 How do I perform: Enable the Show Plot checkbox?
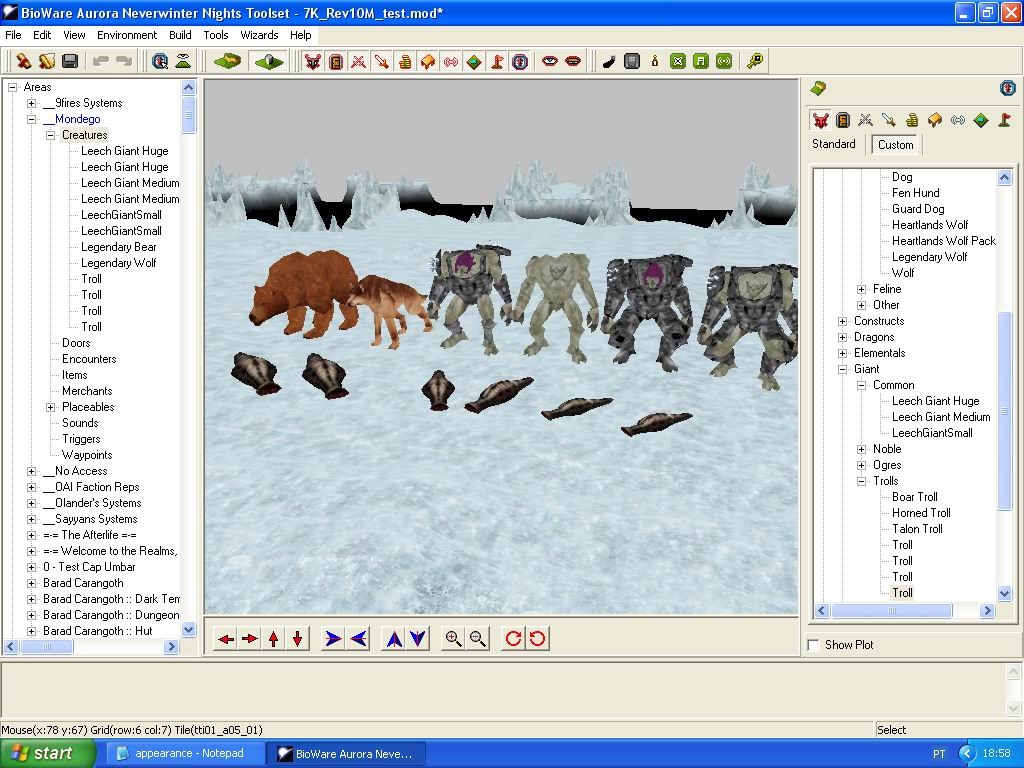(x=814, y=645)
